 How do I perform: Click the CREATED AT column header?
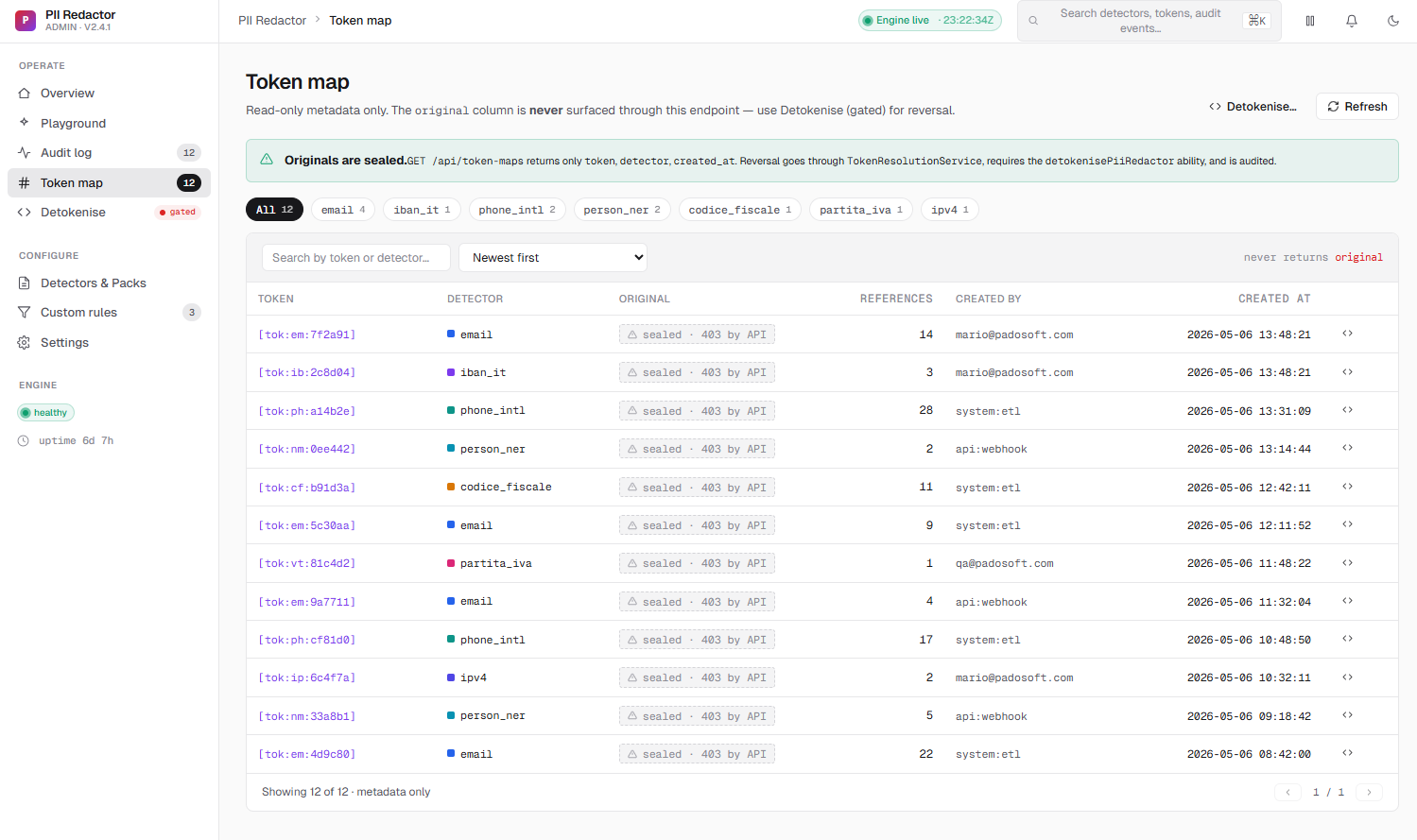click(1274, 299)
